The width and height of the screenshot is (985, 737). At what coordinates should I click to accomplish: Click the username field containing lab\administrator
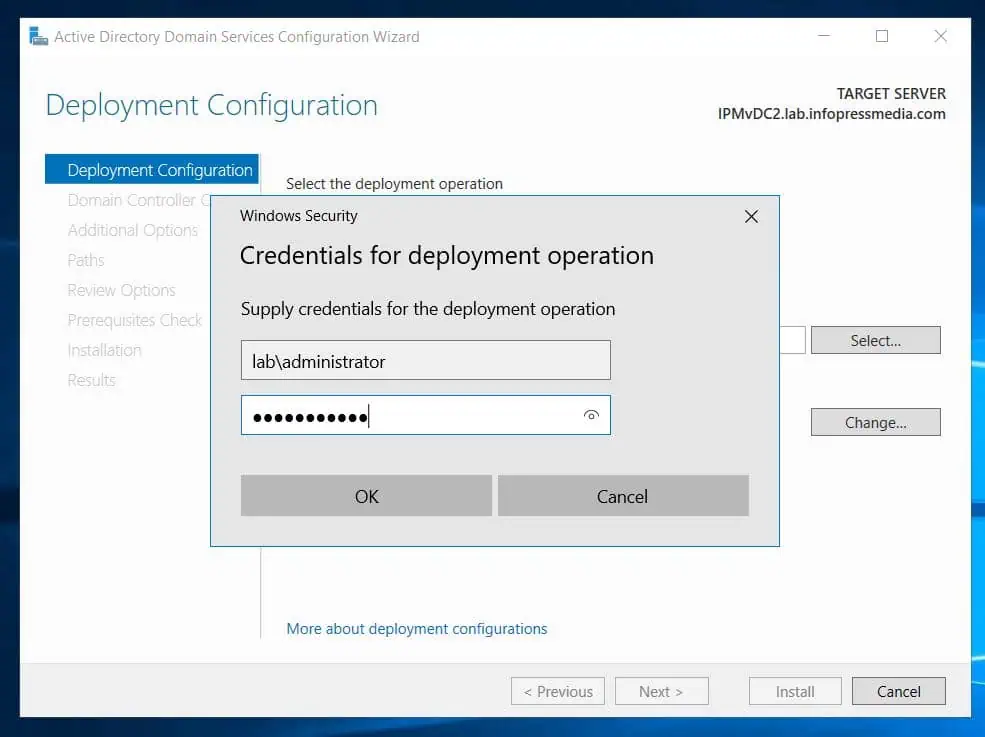coord(425,360)
